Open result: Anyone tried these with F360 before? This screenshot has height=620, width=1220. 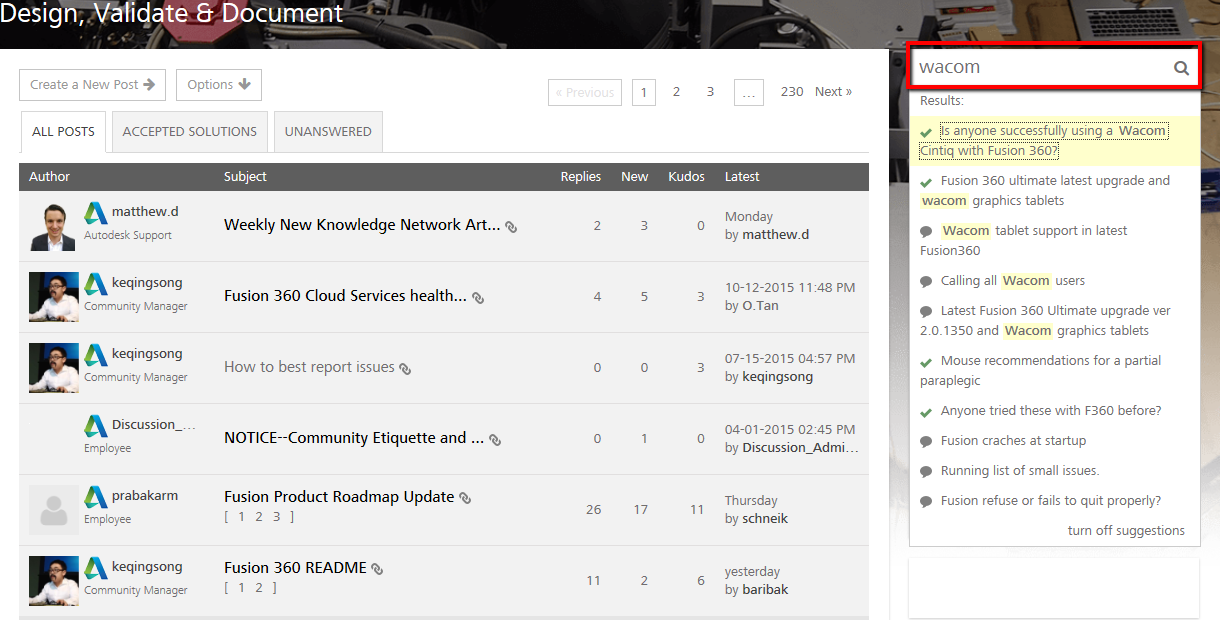(x=1051, y=411)
